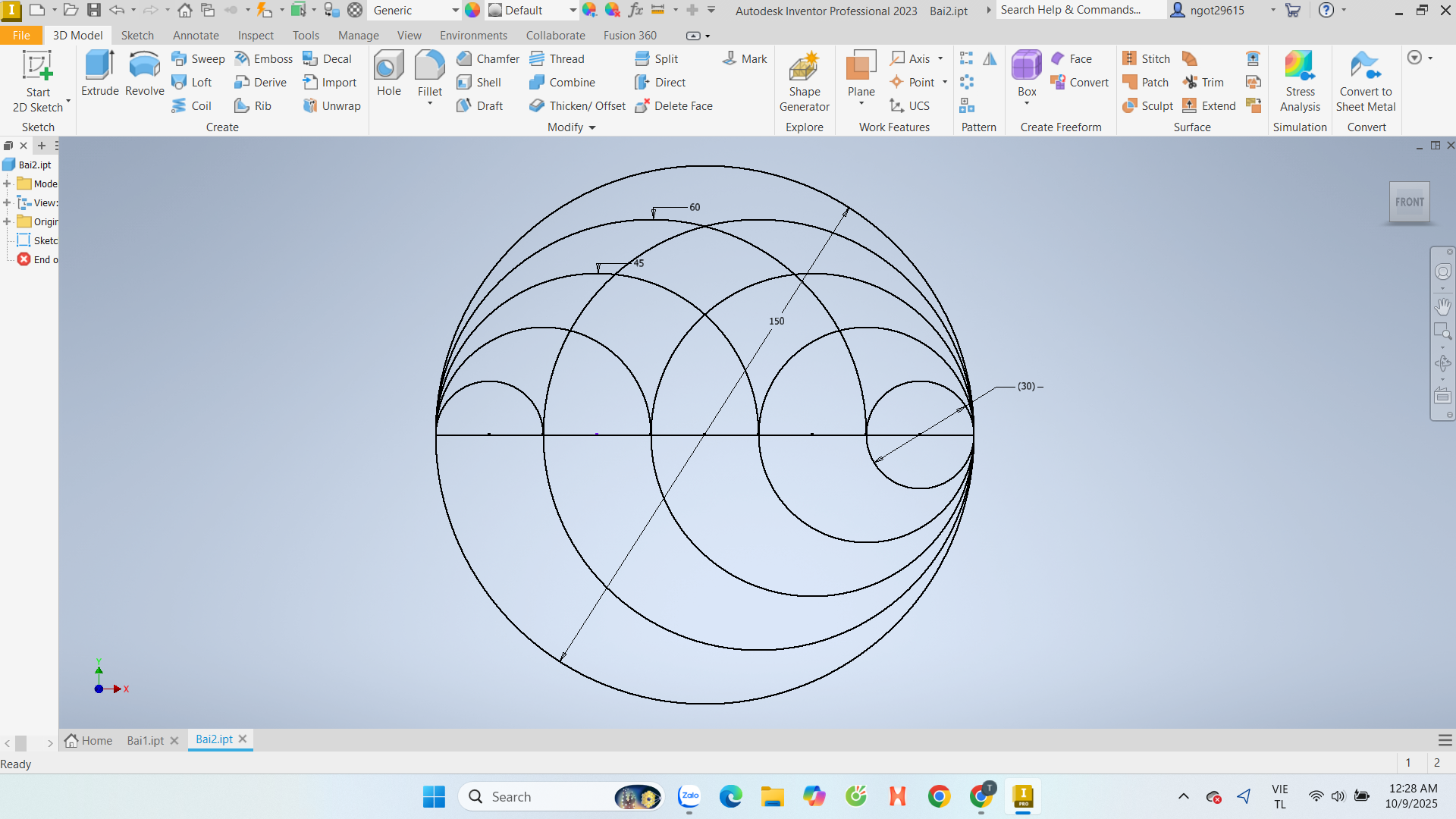
Task: Click the Hole feature icon
Action: click(x=388, y=74)
